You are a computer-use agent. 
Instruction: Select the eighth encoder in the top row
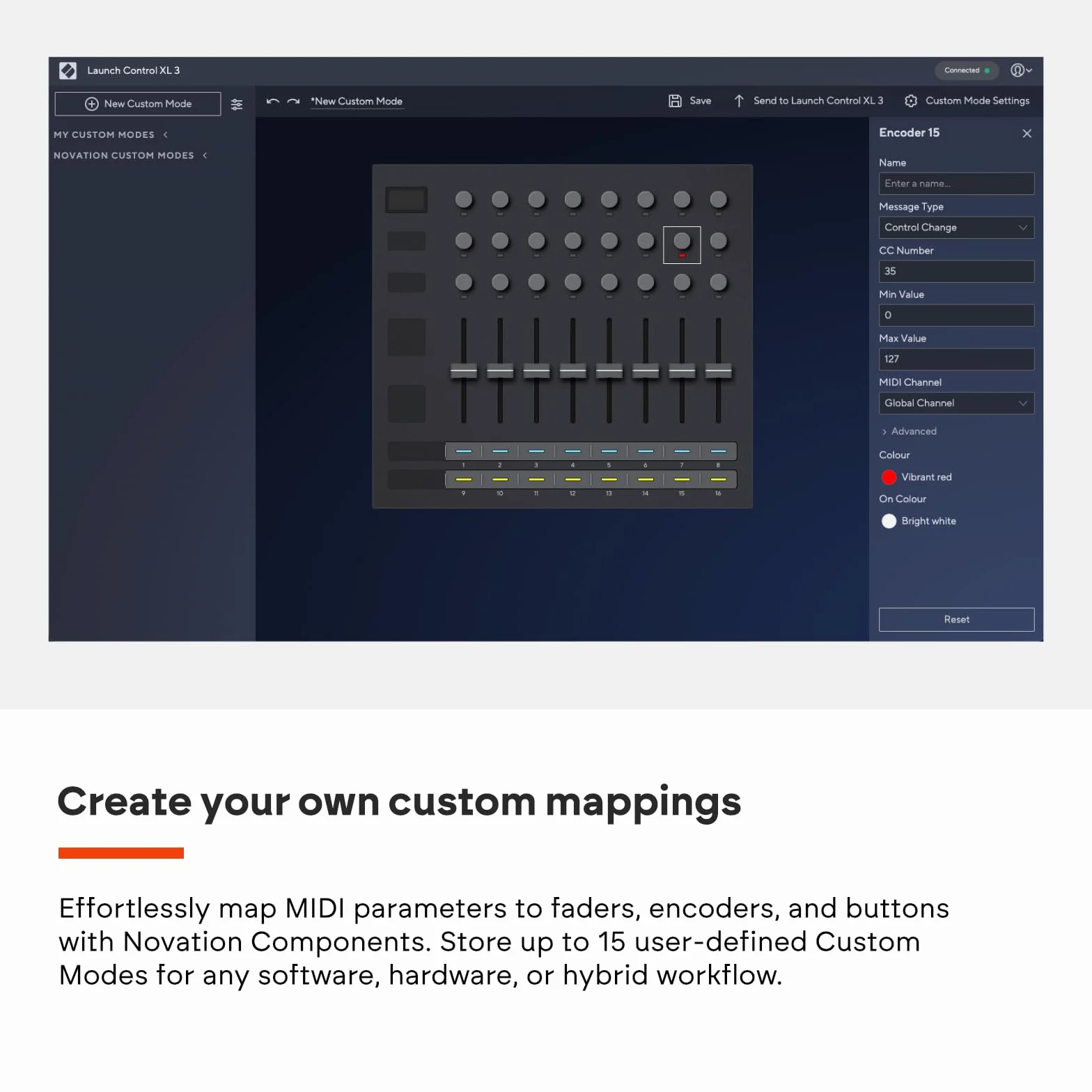point(718,200)
